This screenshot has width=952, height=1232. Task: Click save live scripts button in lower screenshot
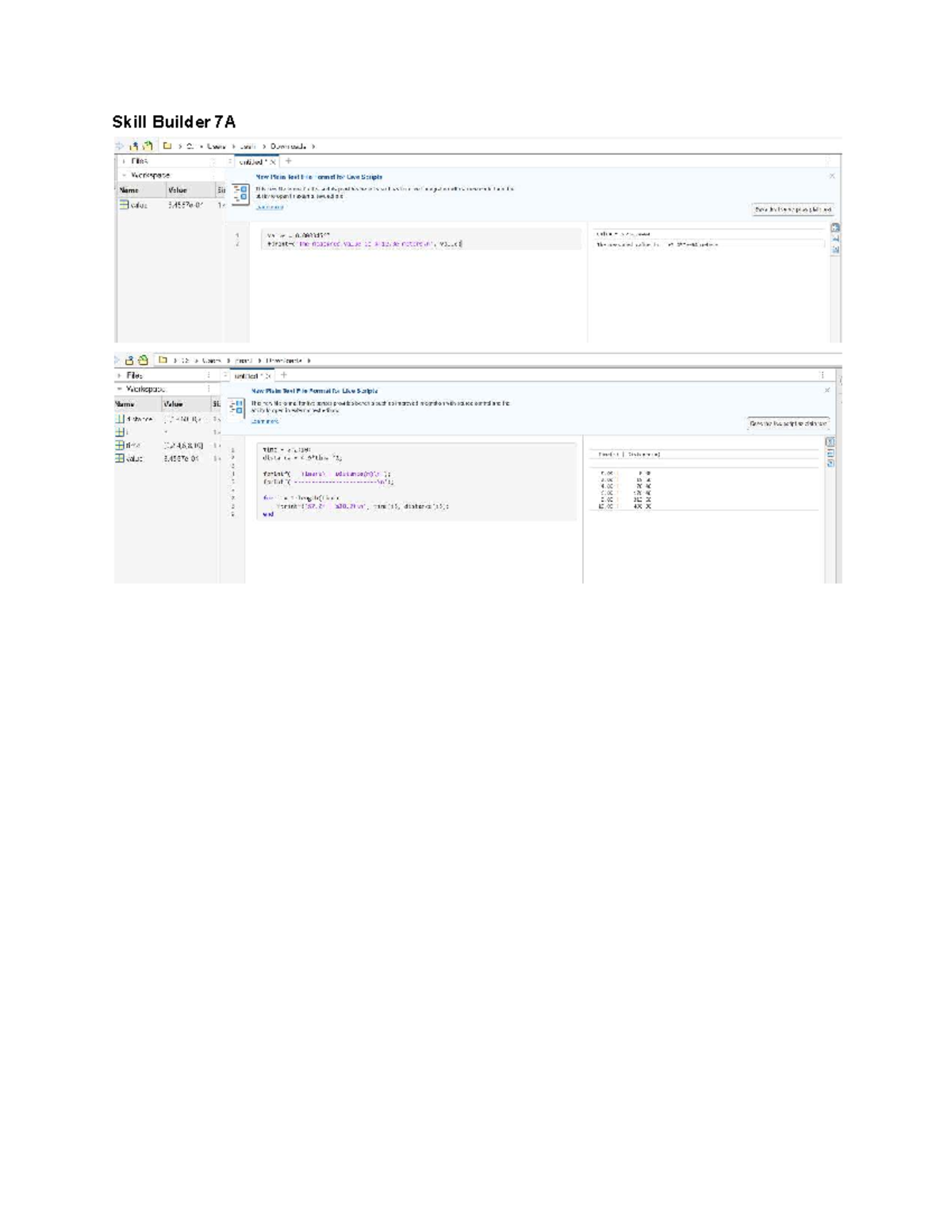click(789, 424)
